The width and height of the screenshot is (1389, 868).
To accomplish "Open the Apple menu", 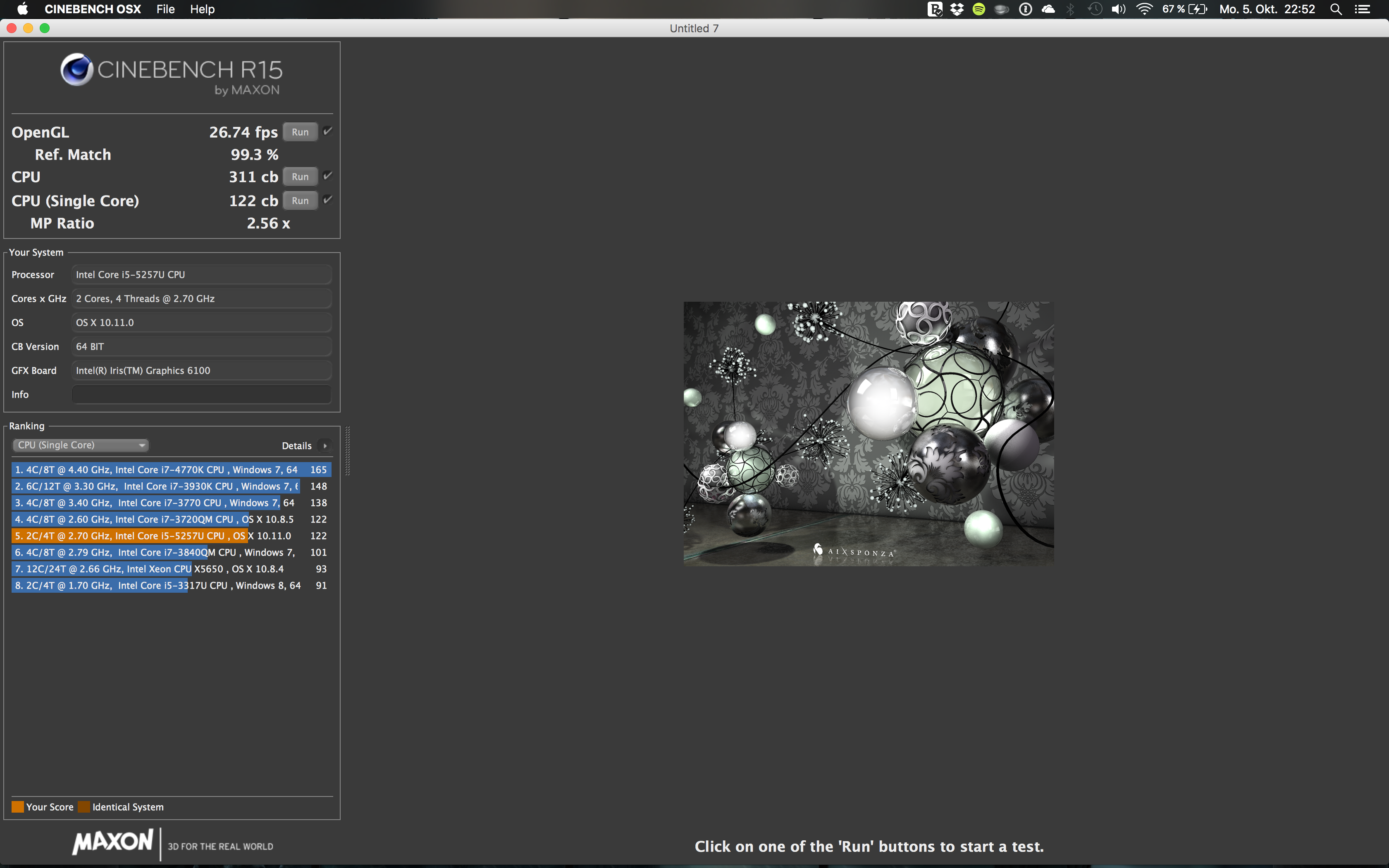I will tap(22, 9).
